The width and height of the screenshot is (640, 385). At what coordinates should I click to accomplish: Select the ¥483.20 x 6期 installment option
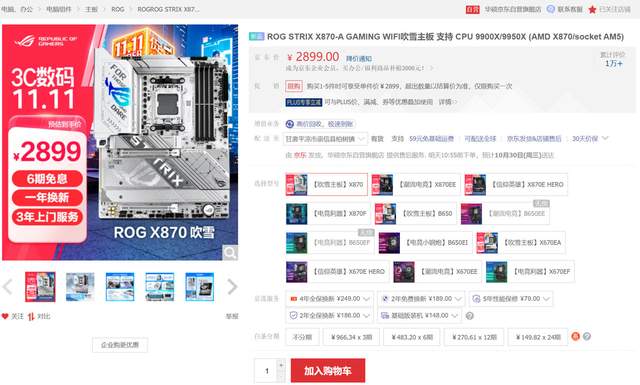click(x=411, y=337)
